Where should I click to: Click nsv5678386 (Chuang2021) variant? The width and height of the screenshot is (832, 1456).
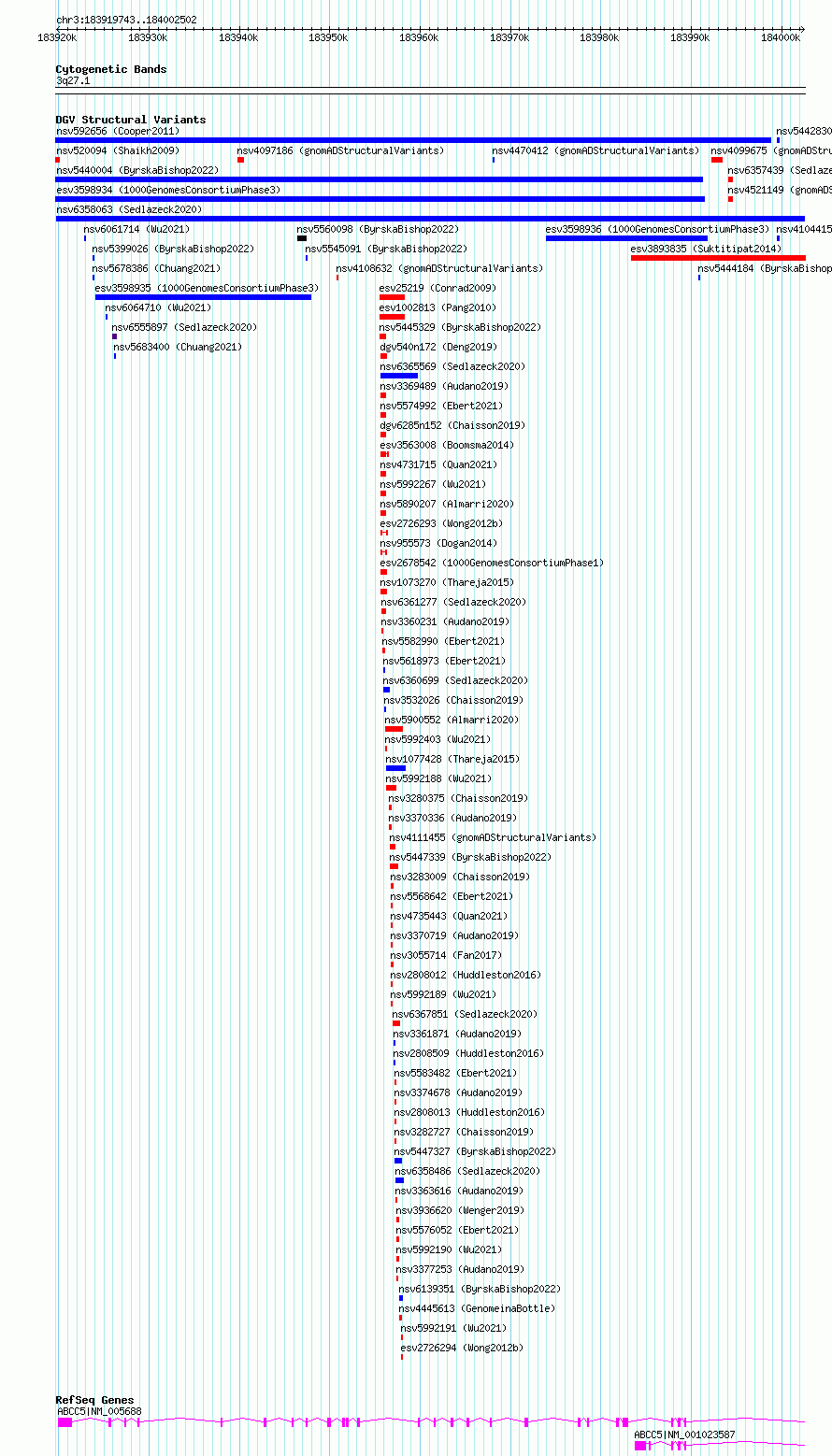pos(156,268)
